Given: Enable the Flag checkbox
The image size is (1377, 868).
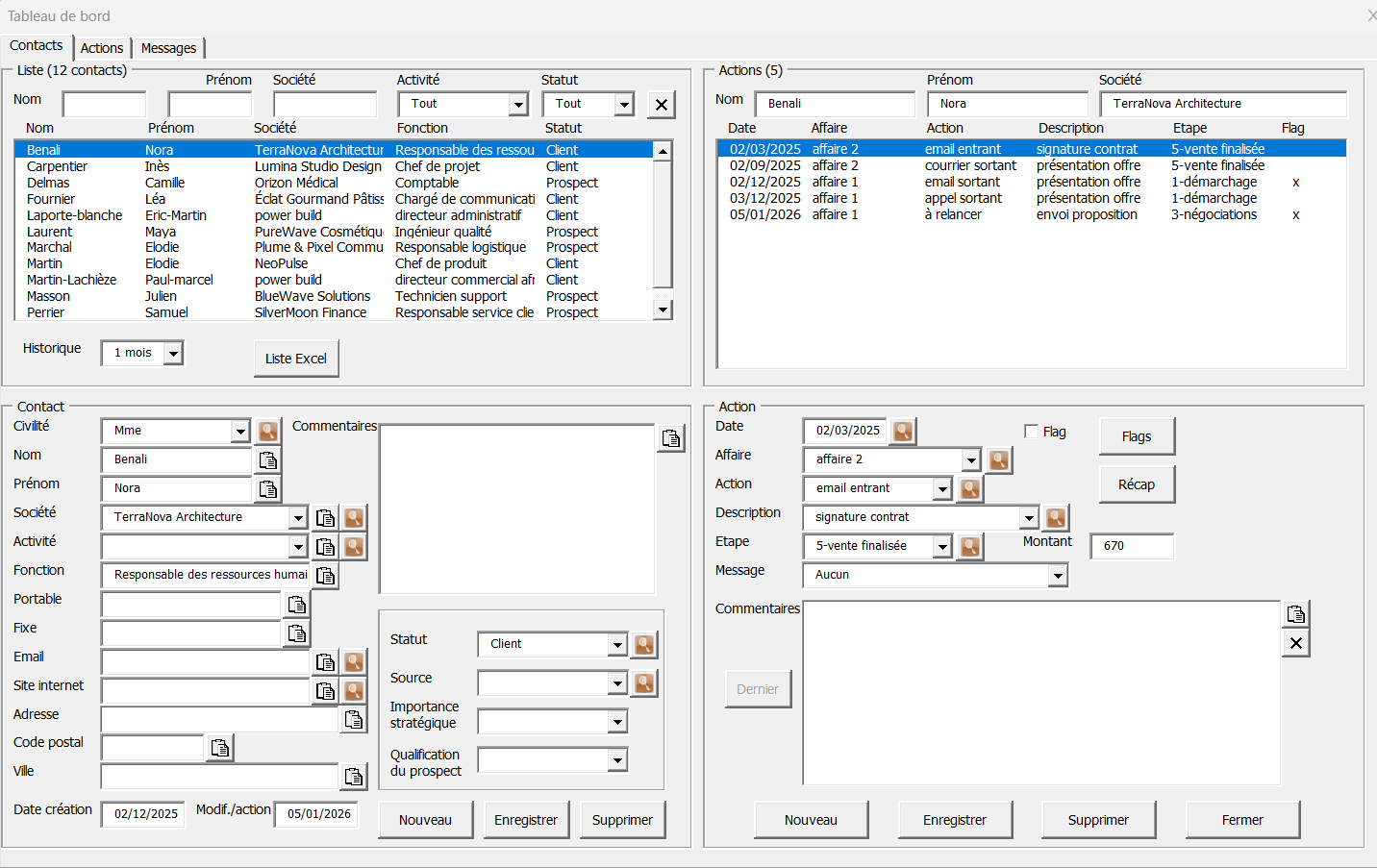Looking at the screenshot, I should tap(1032, 432).
